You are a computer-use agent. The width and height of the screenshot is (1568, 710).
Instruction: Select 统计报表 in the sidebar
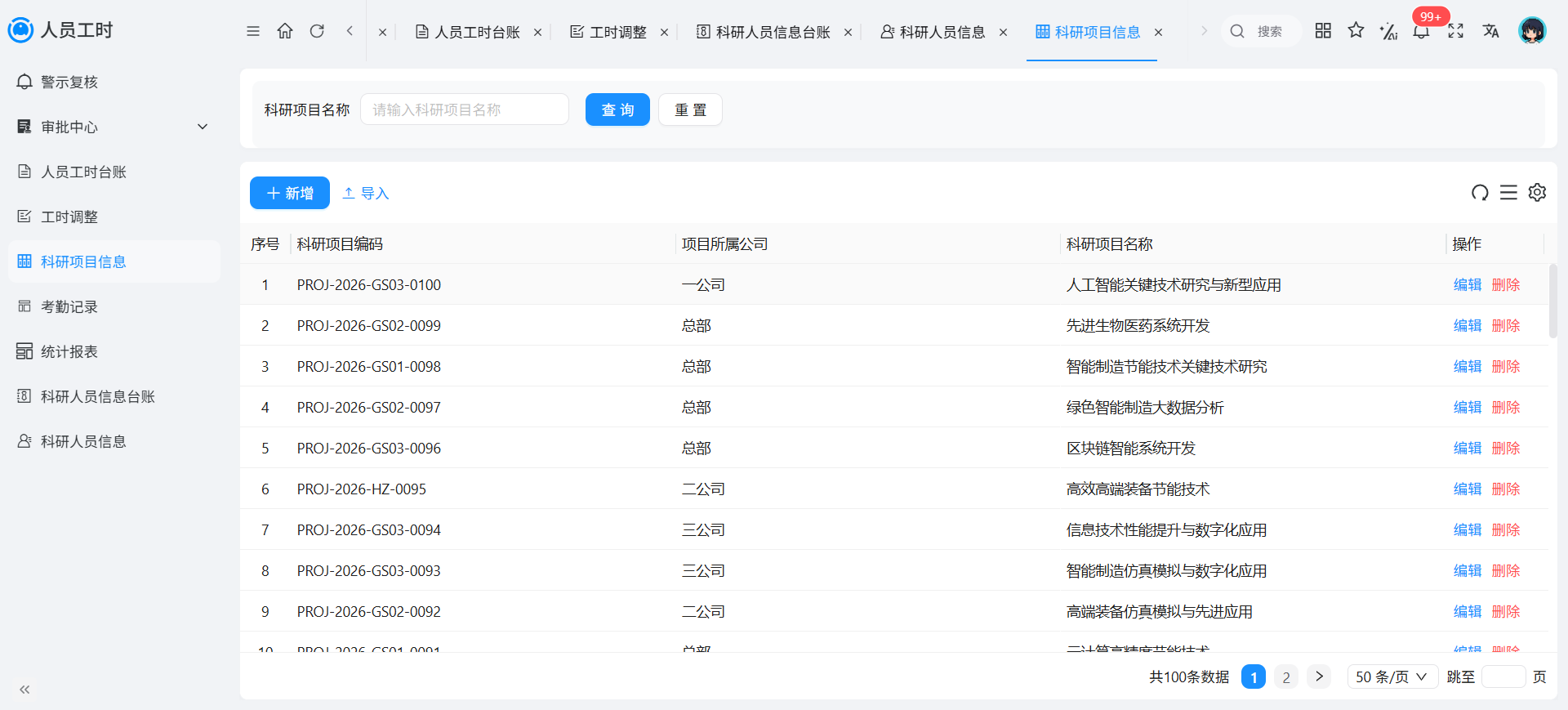(x=114, y=351)
